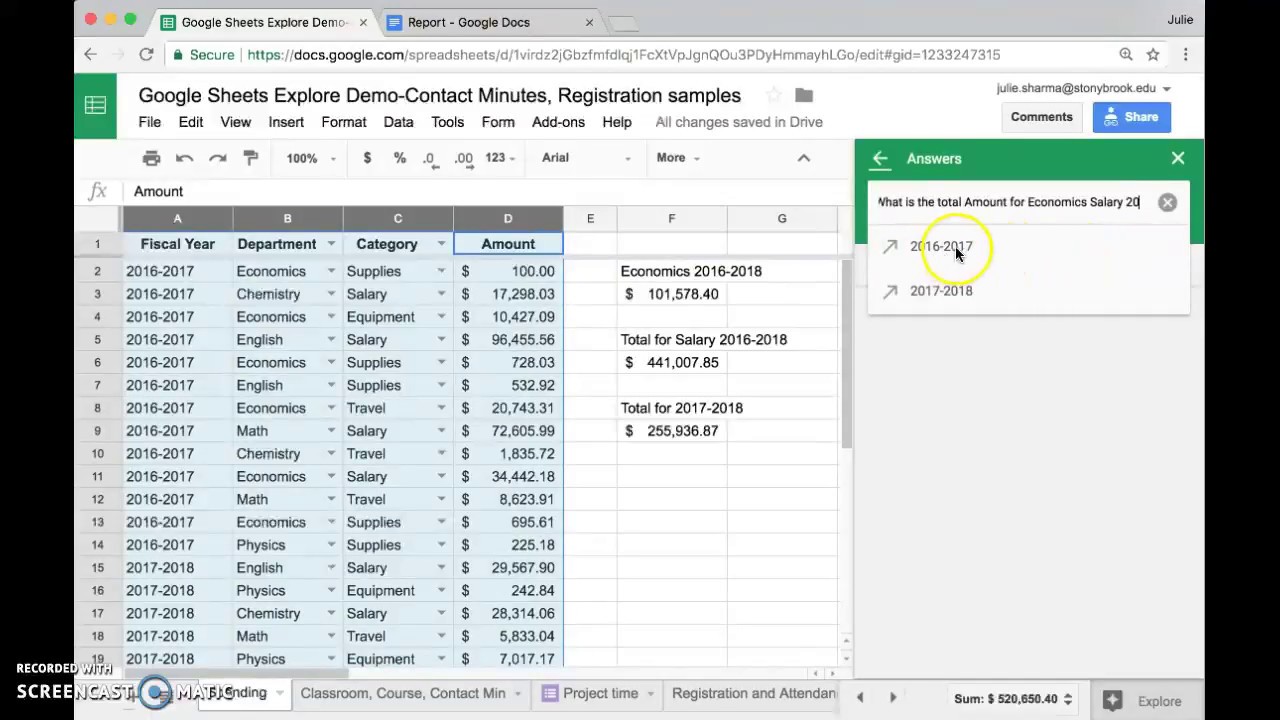
Task: Click the question input field
Action: [x=1008, y=202]
